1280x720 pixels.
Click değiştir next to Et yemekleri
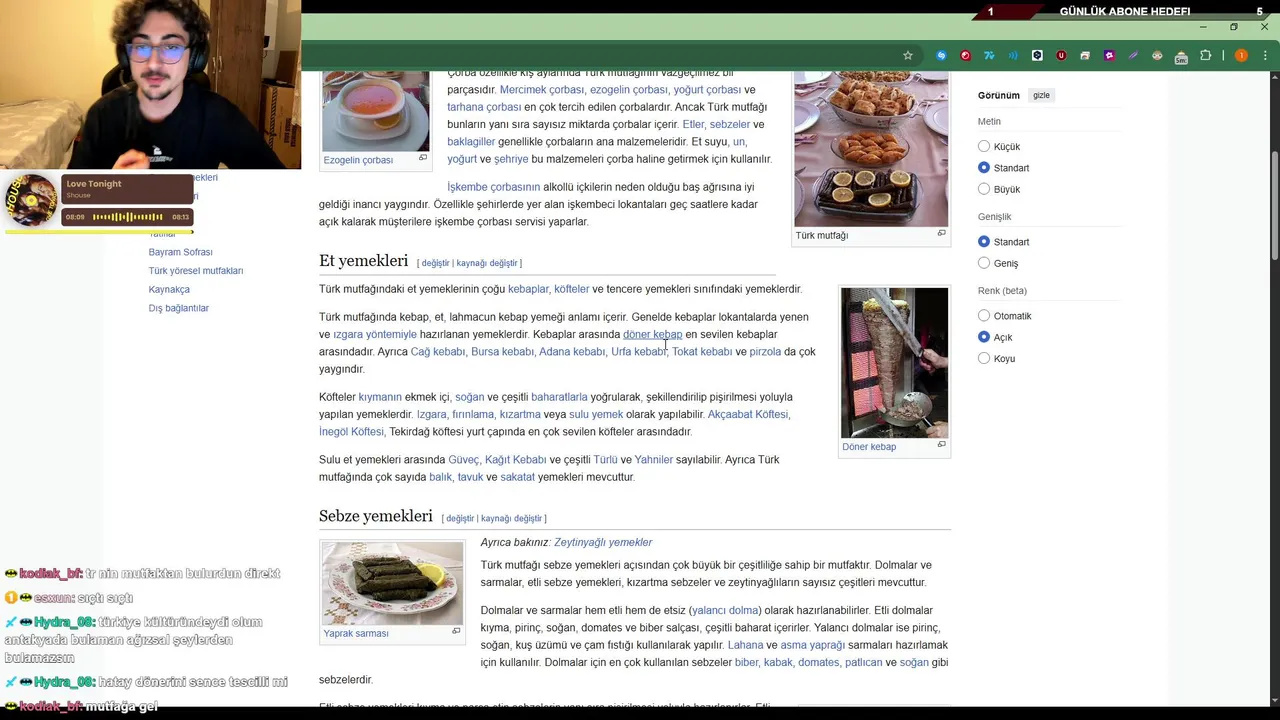click(x=436, y=263)
